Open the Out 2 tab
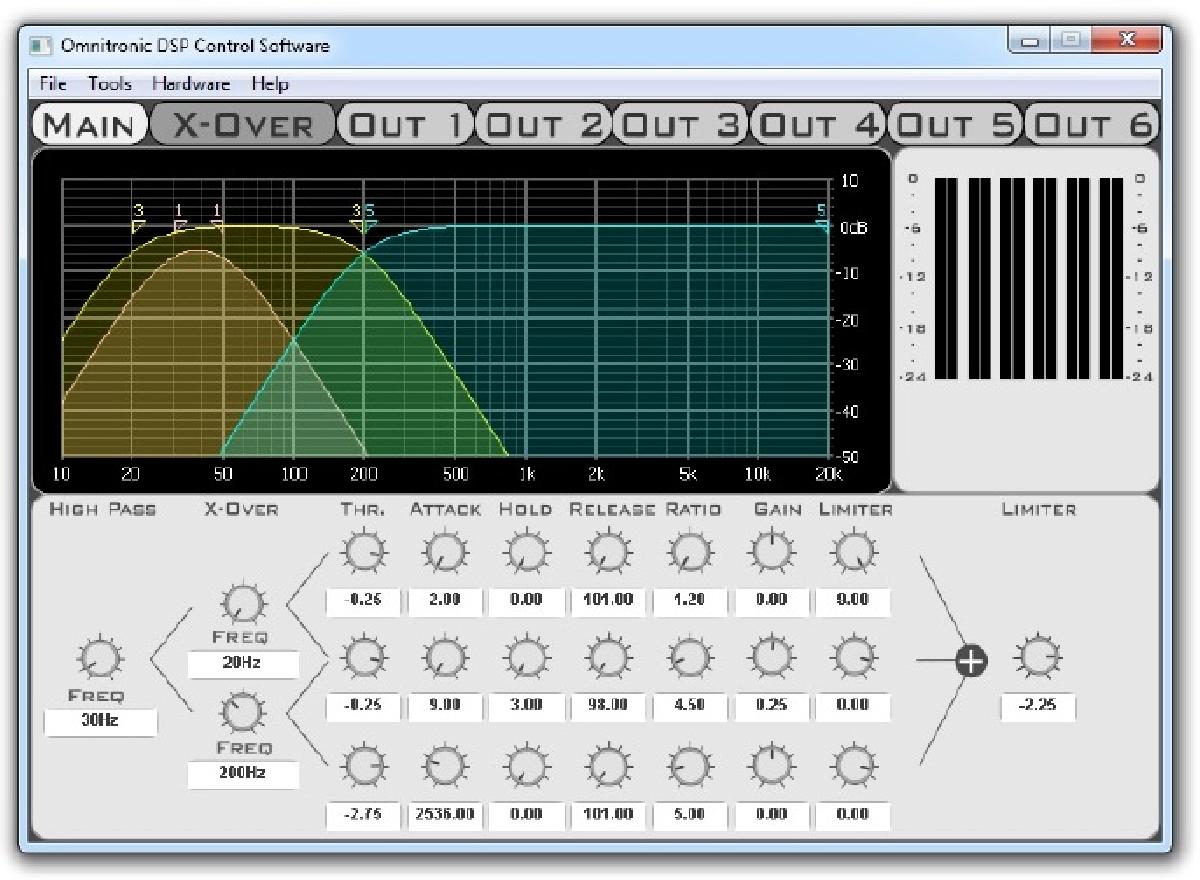Image resolution: width=1200 pixels, height=880 pixels. pyautogui.click(x=543, y=125)
